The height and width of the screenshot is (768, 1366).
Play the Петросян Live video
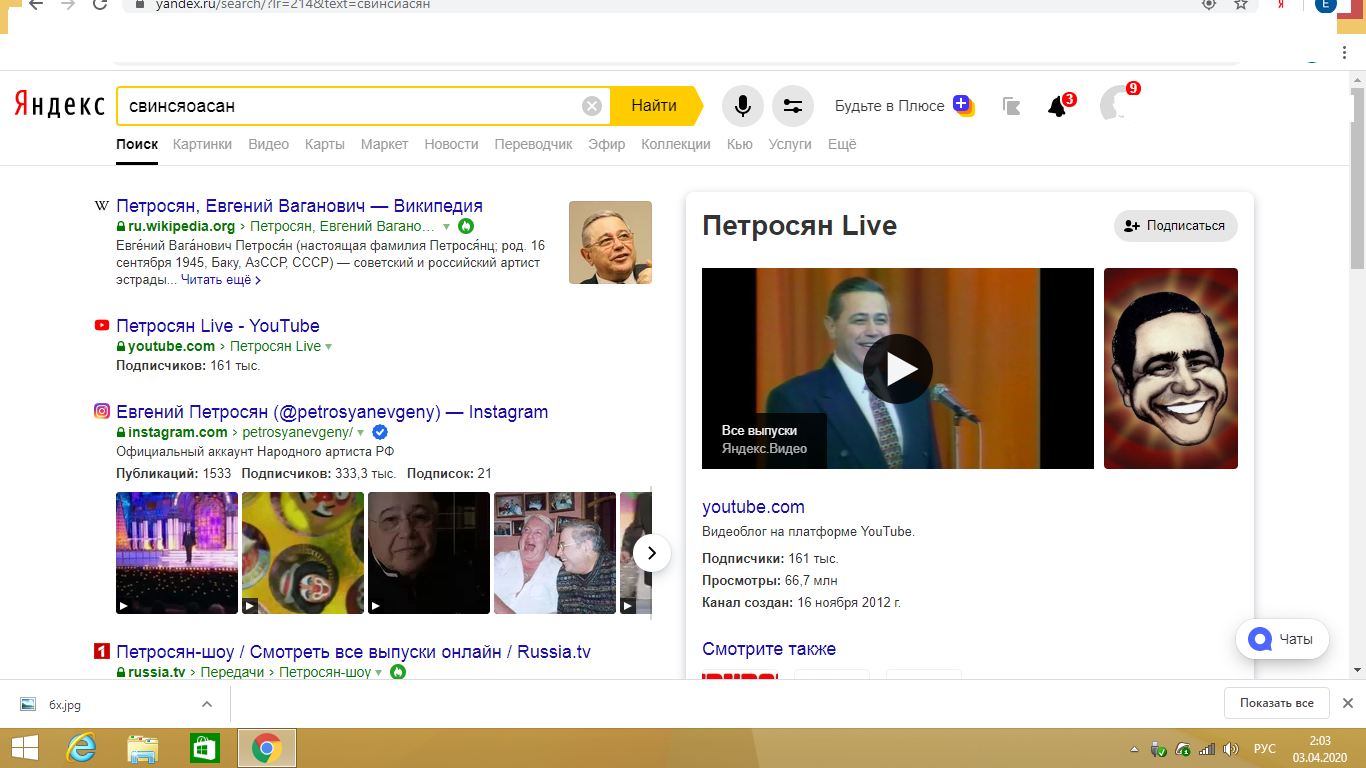898,369
